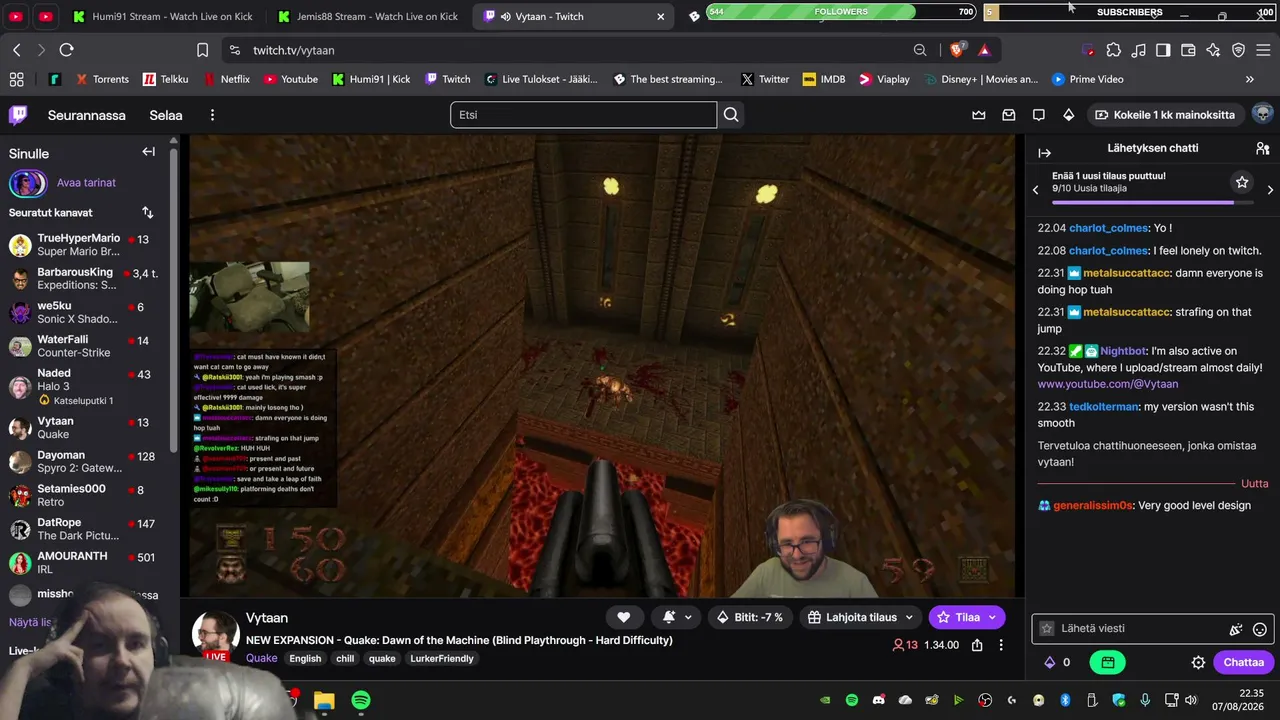This screenshot has width=1280, height=720.
Task: Toggle the browser sidebar panel
Action: point(1163,50)
